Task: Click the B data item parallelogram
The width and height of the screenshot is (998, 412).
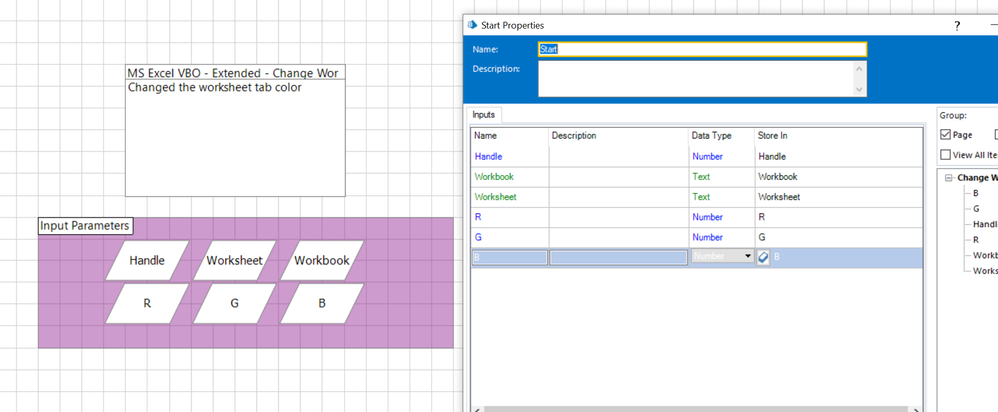Action: coord(321,303)
